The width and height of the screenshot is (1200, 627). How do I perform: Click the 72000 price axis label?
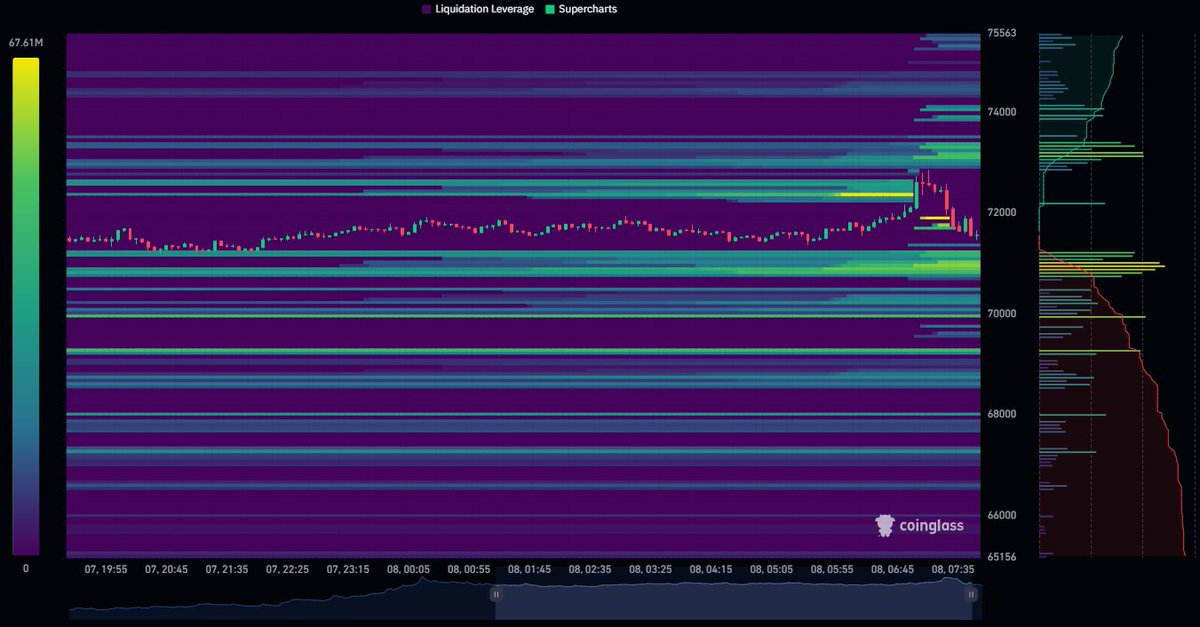[1003, 213]
